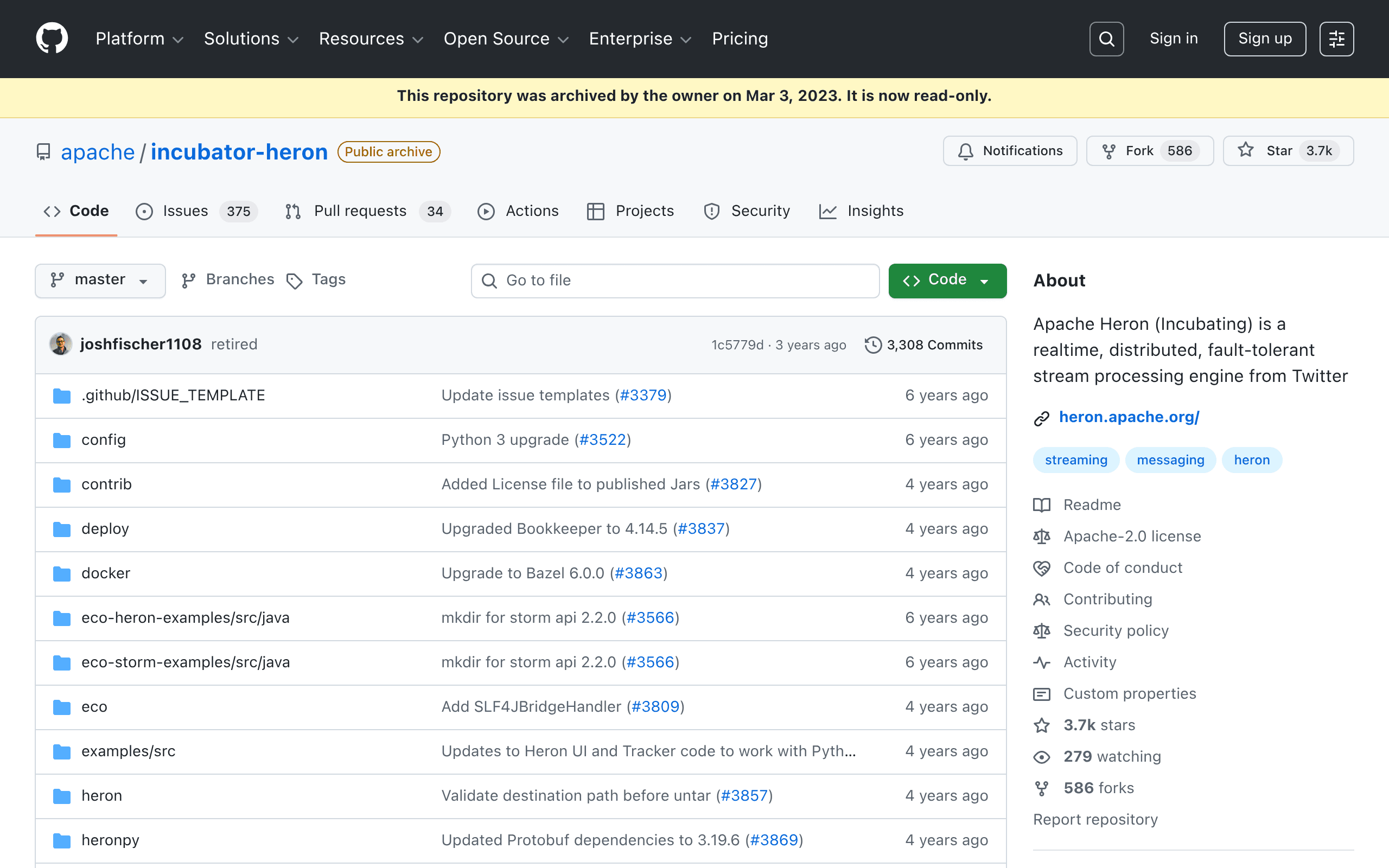This screenshot has height=868, width=1389.
Task: Click joshfischer1108's avatar image
Action: [60, 344]
